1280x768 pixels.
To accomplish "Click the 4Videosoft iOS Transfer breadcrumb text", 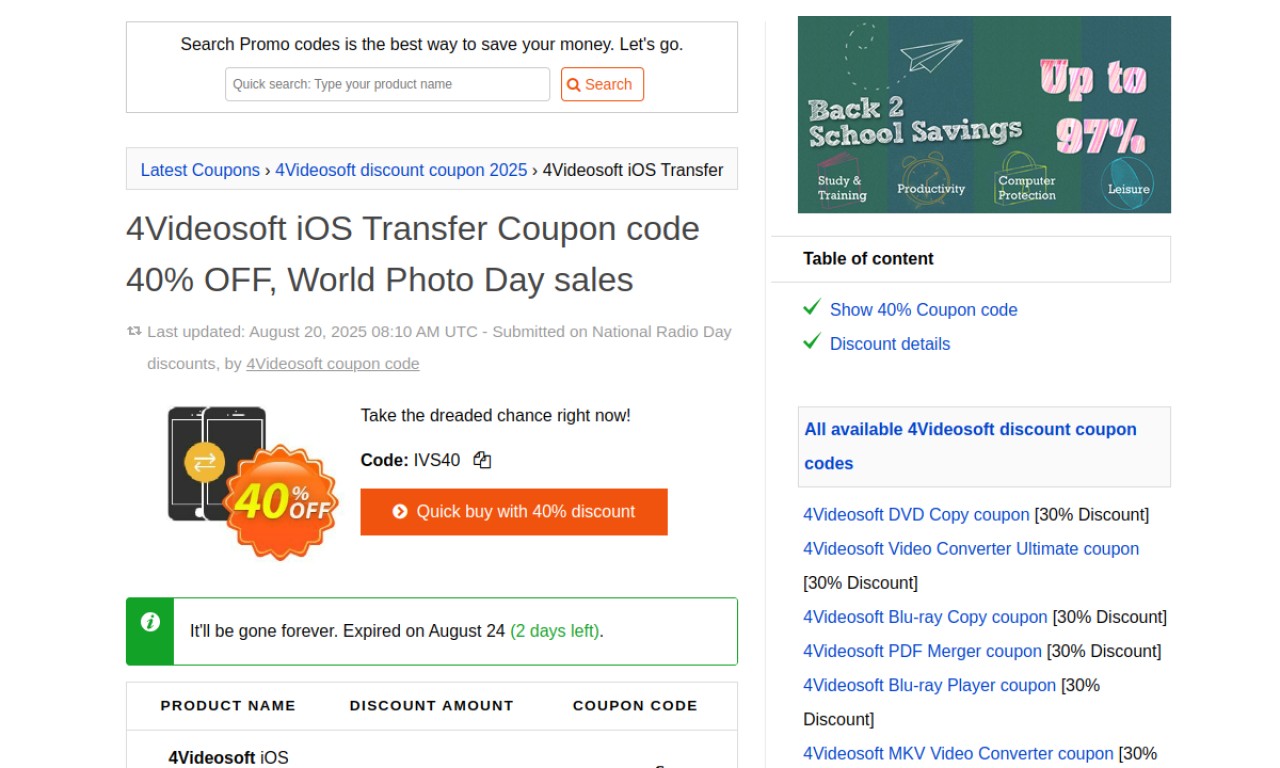I will coord(633,170).
